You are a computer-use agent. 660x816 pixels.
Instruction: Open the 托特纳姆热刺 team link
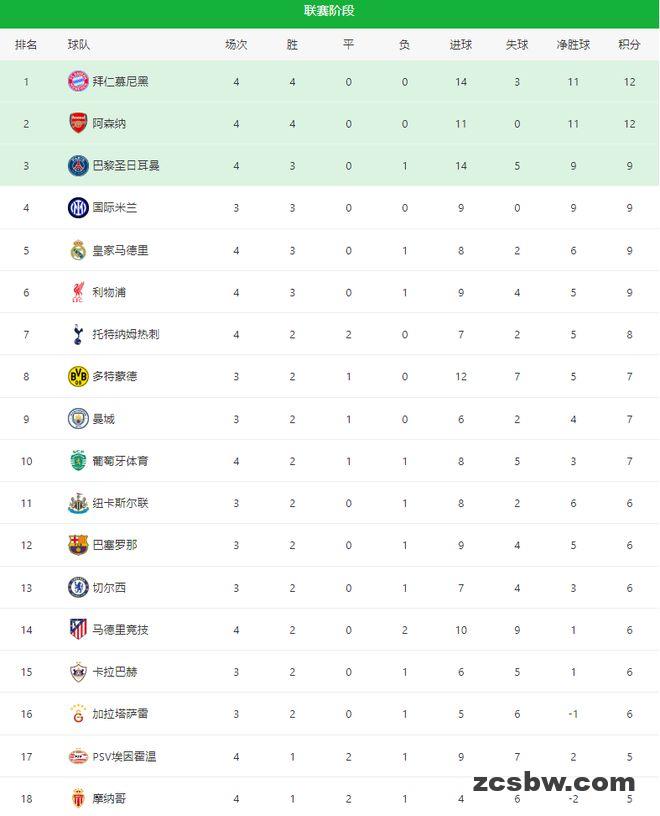(x=125, y=334)
